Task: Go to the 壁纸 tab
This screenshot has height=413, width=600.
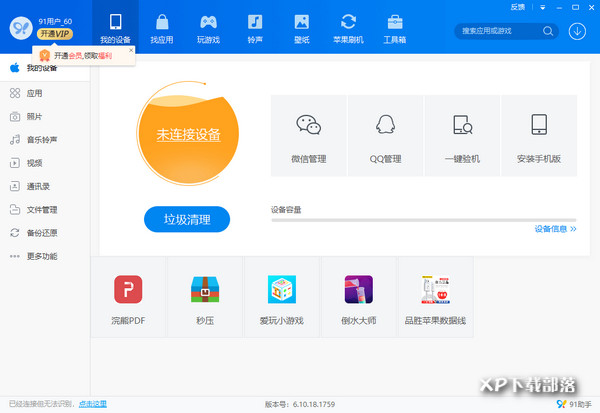Action: 302,28
